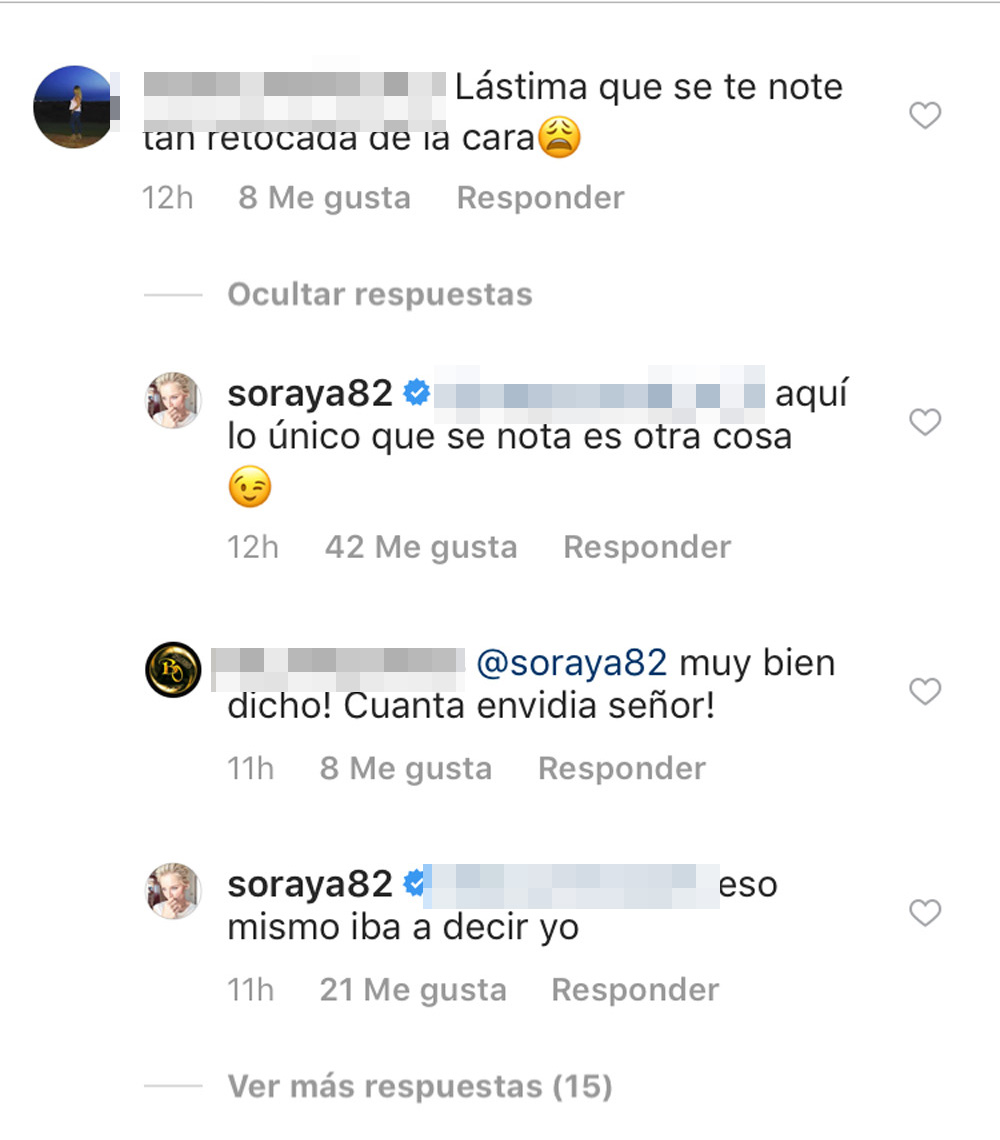Reply to the 'Cuanta envidia señor' comment

[622, 768]
